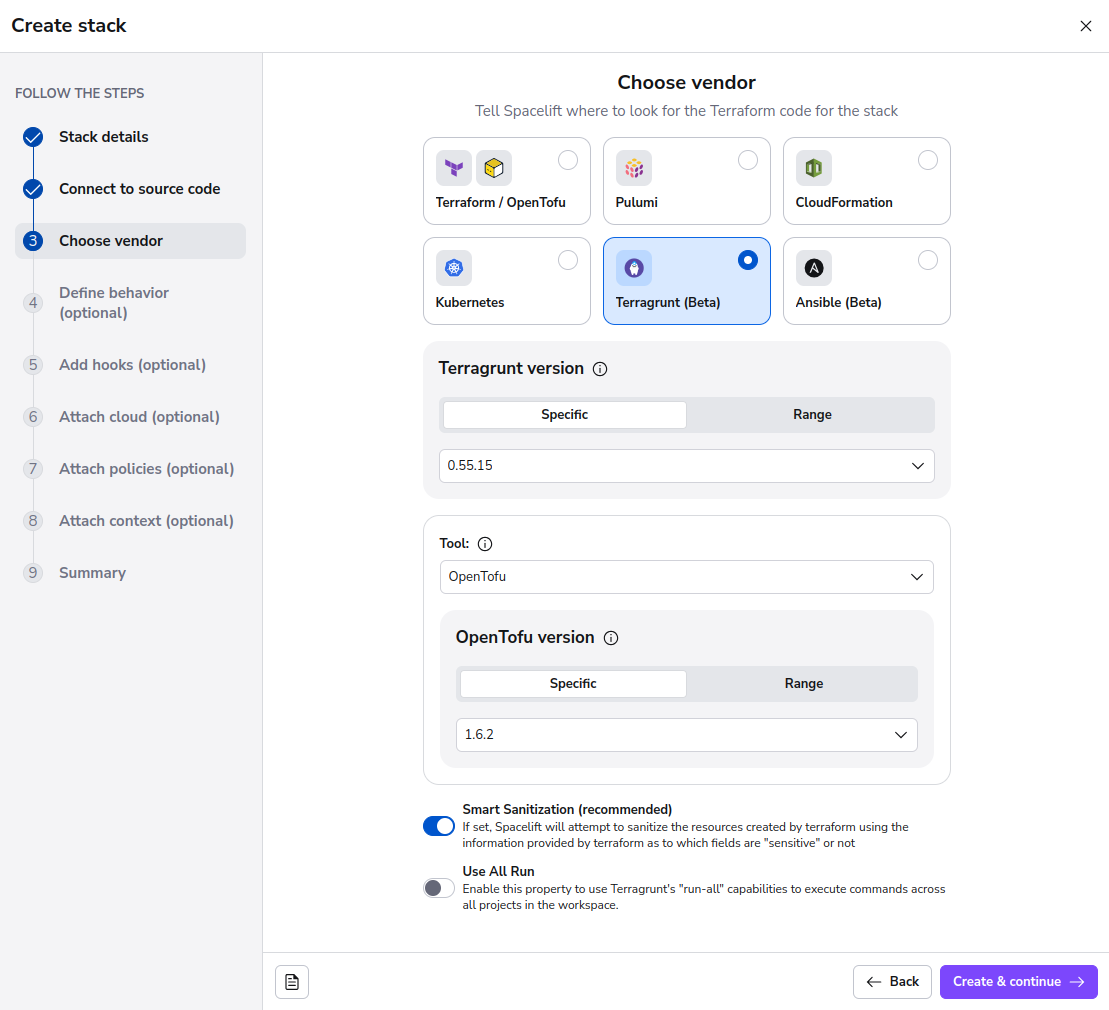
Task: Select the Pulumi vendor icon
Action: pos(634,168)
